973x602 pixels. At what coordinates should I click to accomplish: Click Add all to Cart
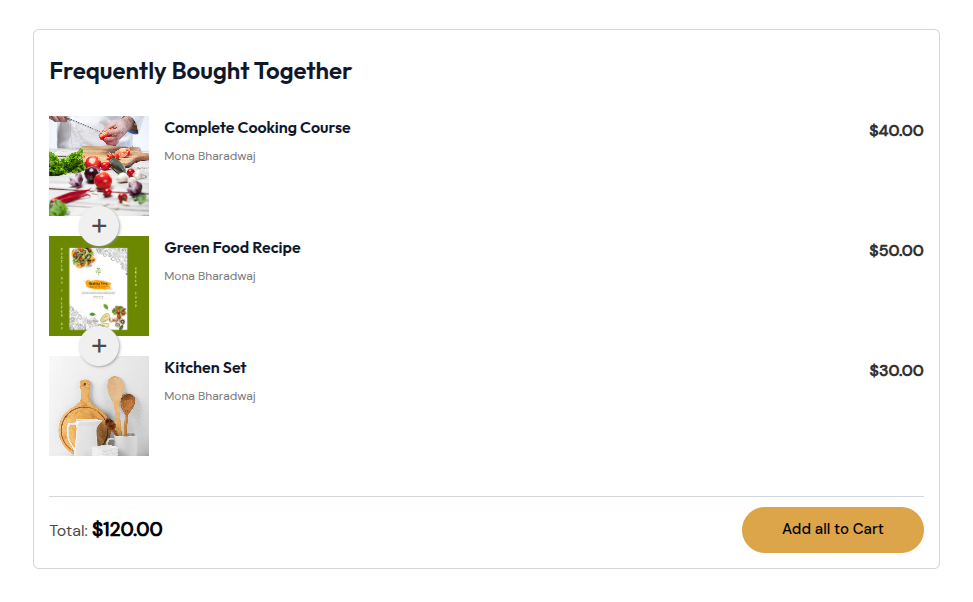tap(833, 529)
